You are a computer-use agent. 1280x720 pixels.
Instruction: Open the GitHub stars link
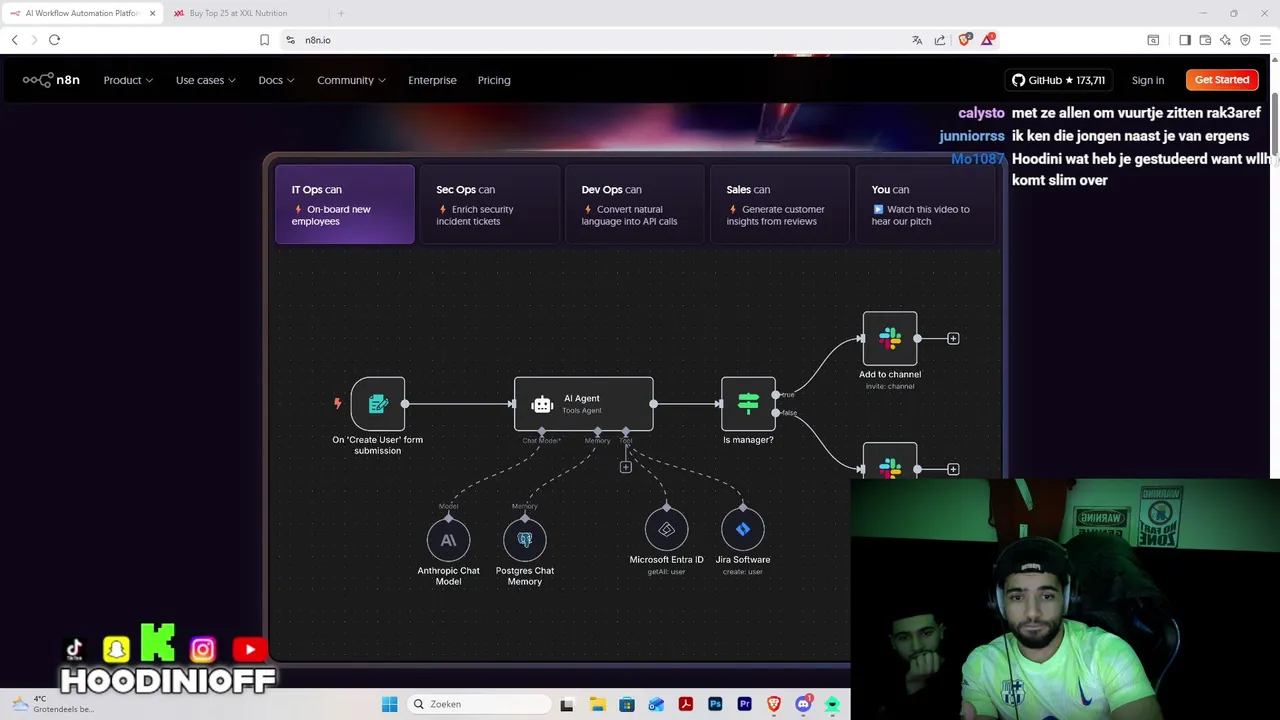tap(1058, 80)
